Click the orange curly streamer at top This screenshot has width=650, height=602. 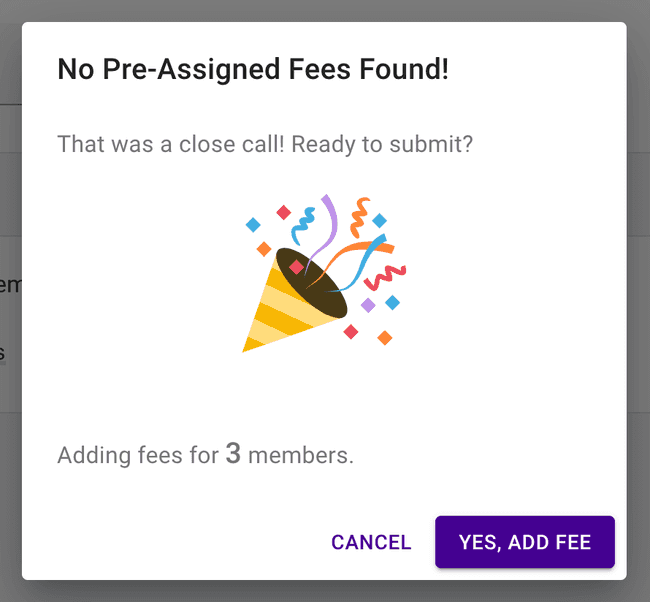359,216
